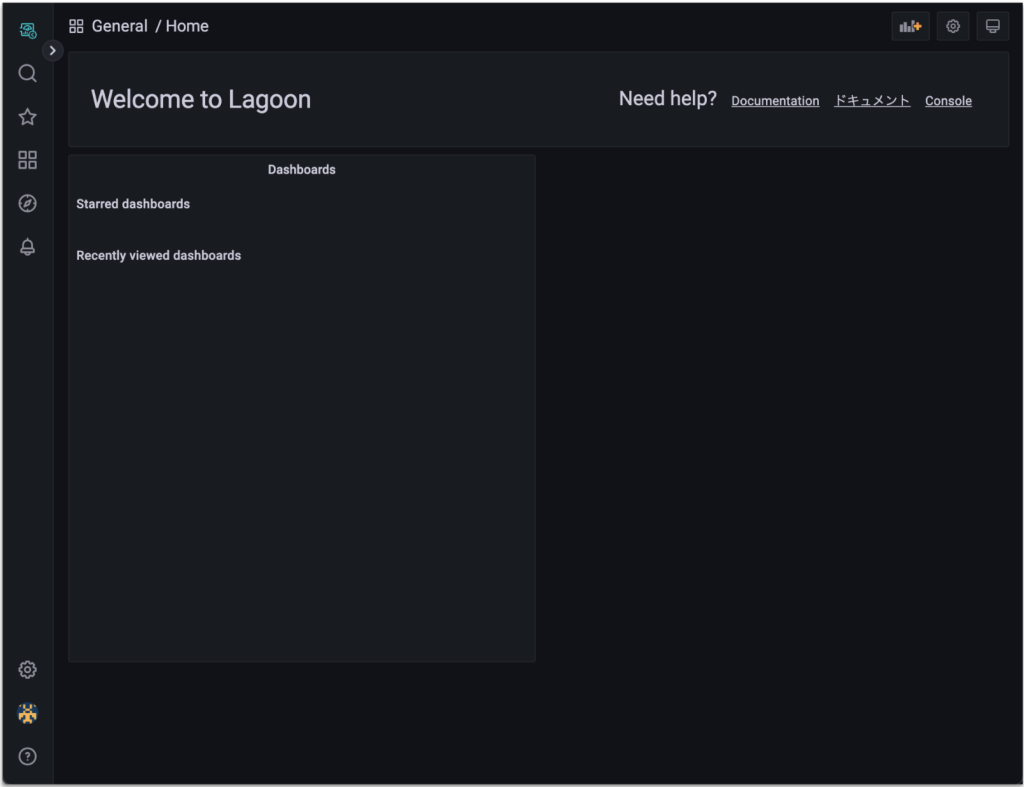This screenshot has height=787, width=1024.
Task: Click the Need help? text
Action: (x=667, y=99)
